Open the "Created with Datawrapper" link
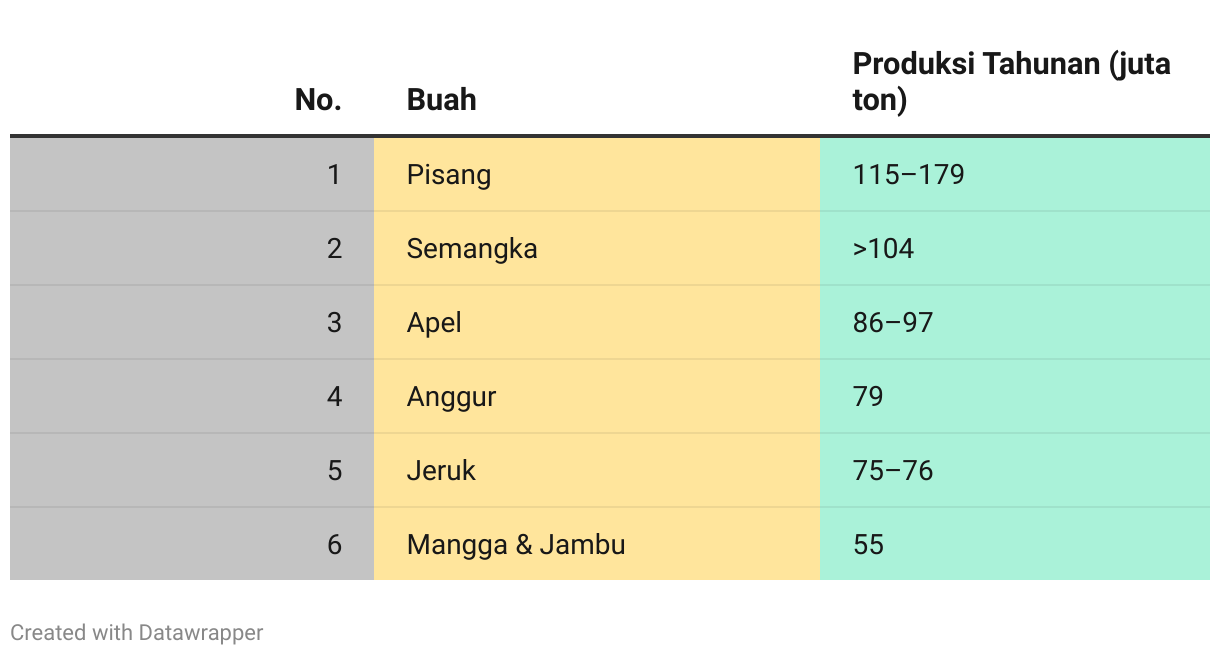 tap(137, 632)
